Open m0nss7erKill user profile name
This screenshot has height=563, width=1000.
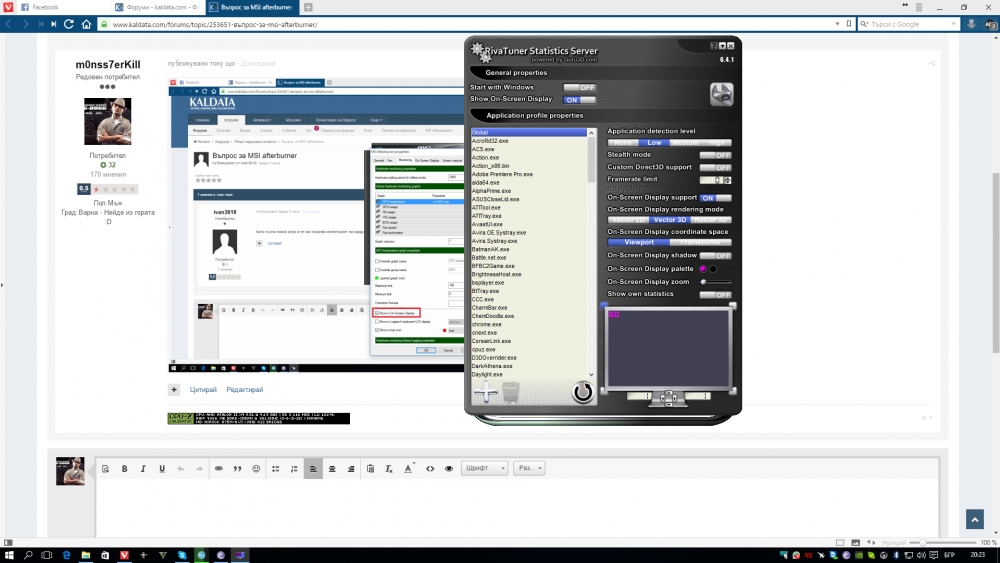click(x=108, y=64)
